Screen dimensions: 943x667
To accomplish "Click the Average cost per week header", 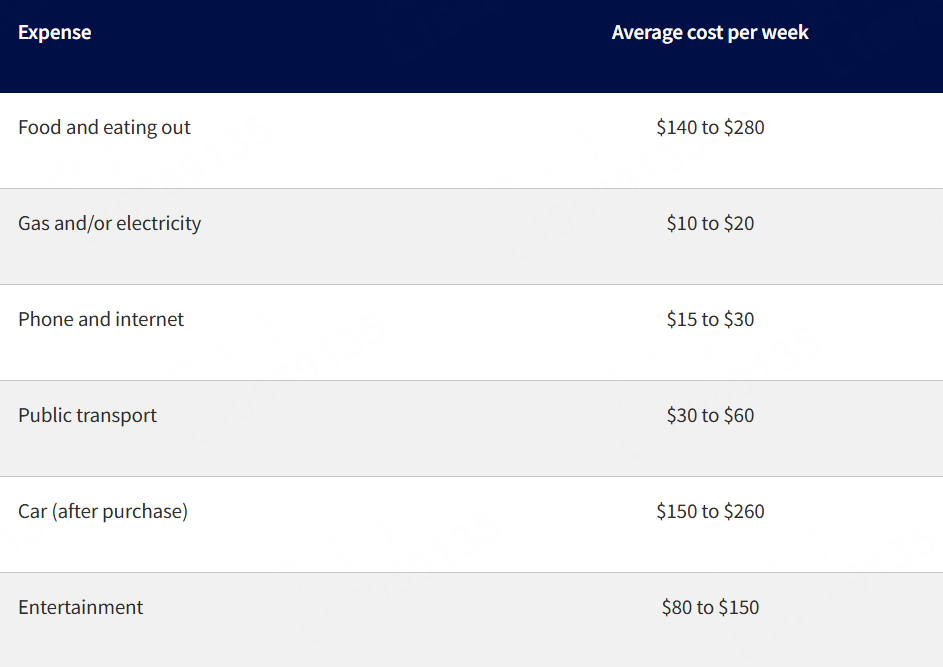I will [x=710, y=33].
